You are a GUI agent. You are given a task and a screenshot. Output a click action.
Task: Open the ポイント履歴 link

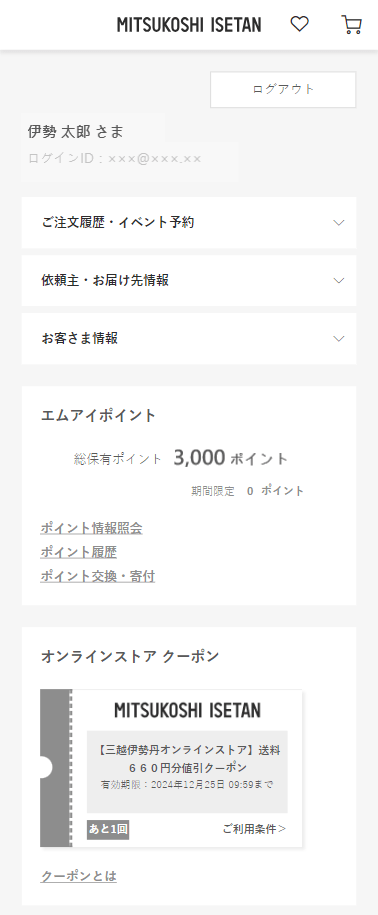[79, 552]
